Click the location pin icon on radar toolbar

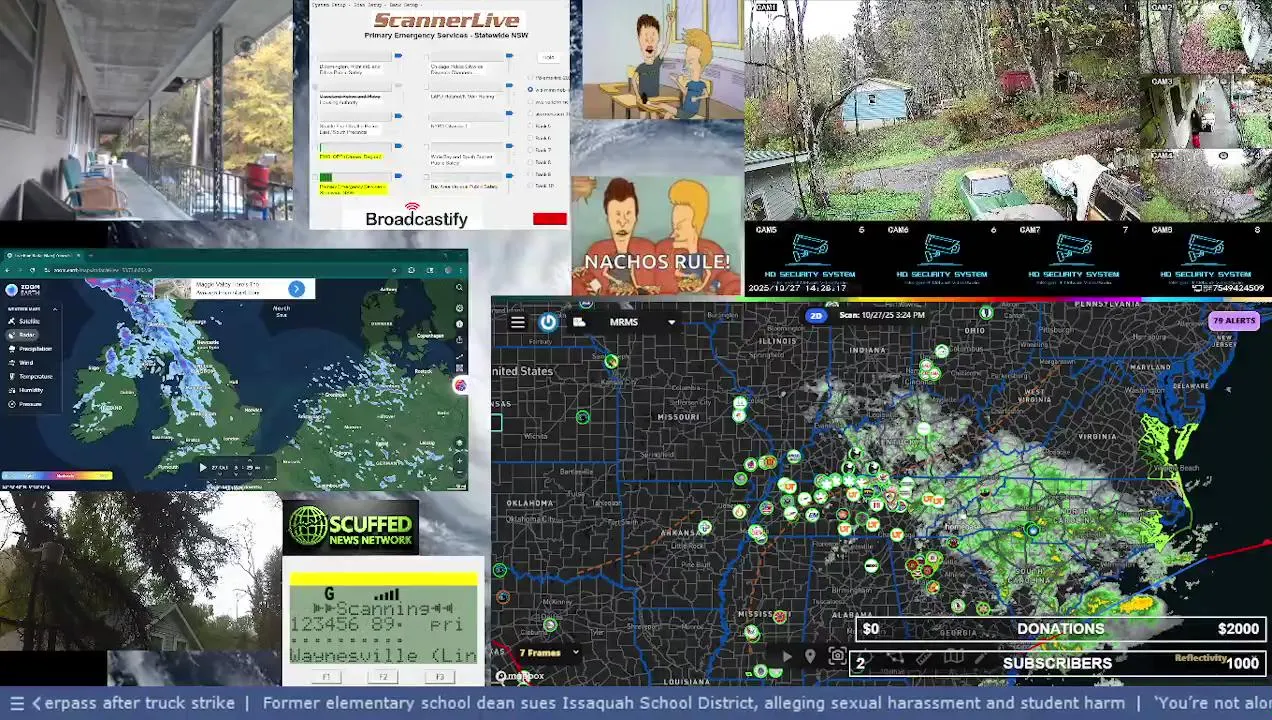click(x=810, y=656)
